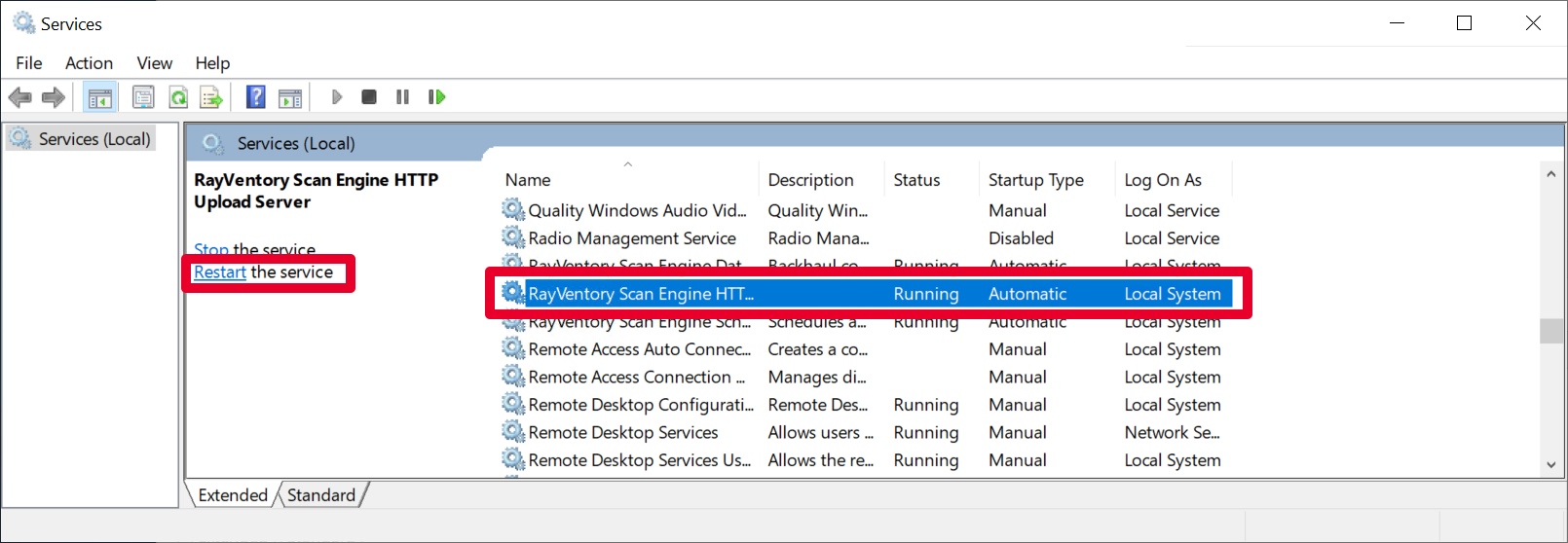Sort by the Name column header
Viewport: 1568px width, 543px height.
628,180
